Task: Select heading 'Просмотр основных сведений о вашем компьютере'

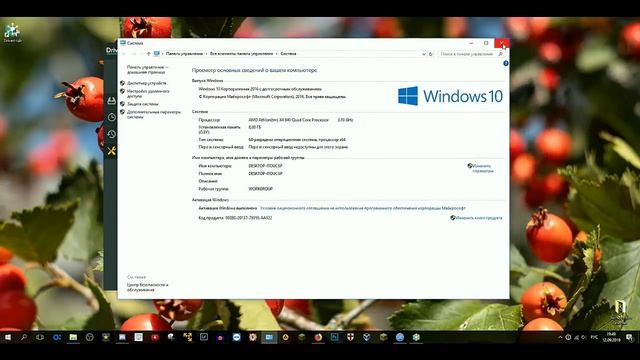Action: coord(254,70)
